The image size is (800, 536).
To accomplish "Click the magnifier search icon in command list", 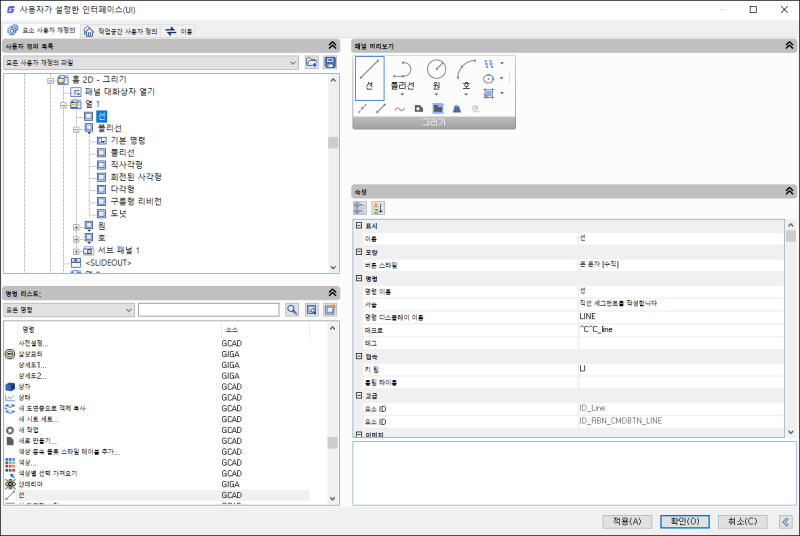I will coord(292,310).
